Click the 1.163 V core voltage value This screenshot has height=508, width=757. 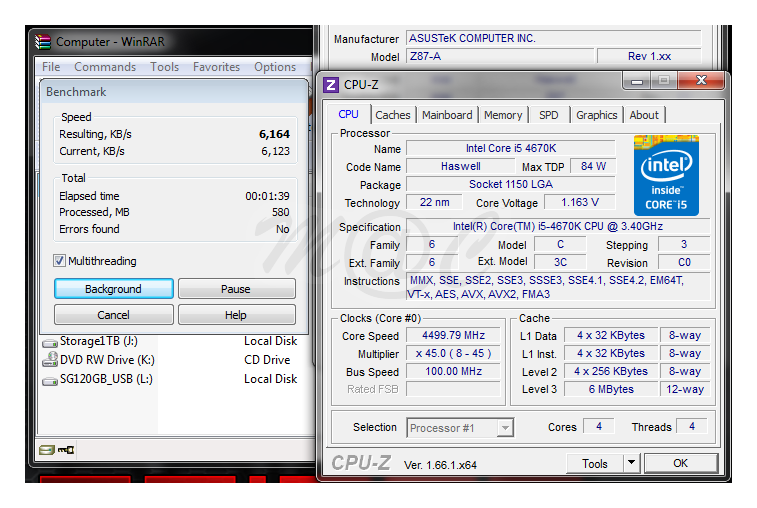point(580,202)
